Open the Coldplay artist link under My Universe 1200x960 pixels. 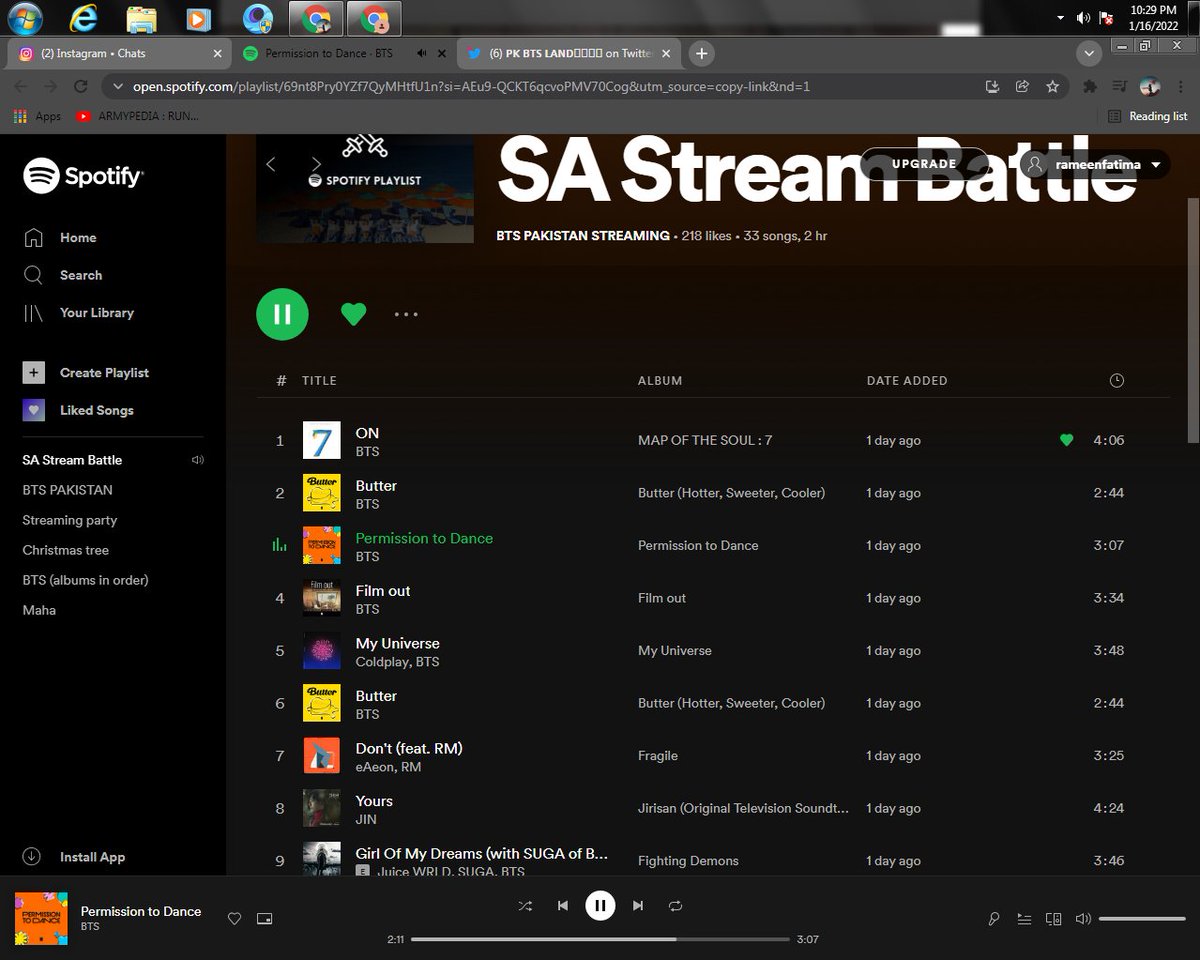click(381, 662)
